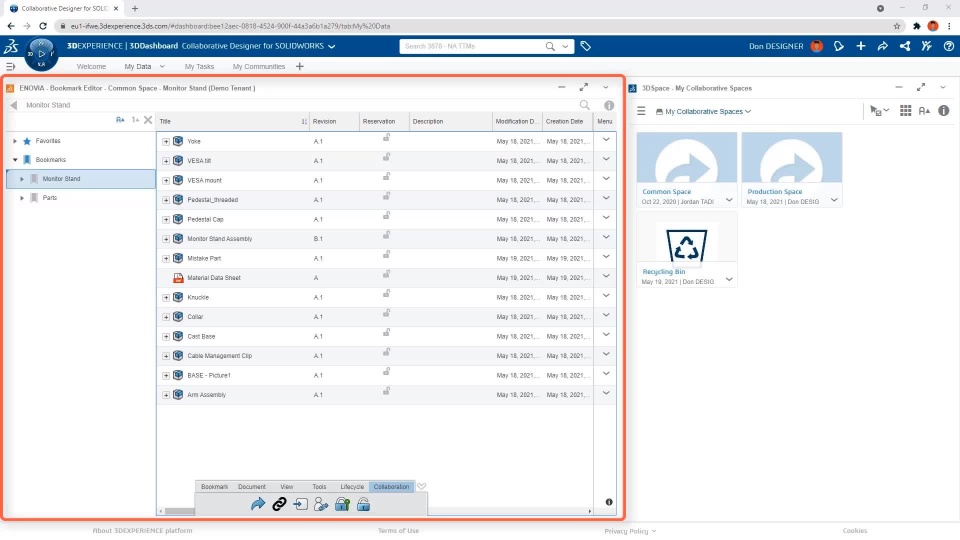Image resolution: width=960 pixels, height=540 pixels.
Task: Click the information icon in 3DSpace toolbar
Action: (943, 110)
